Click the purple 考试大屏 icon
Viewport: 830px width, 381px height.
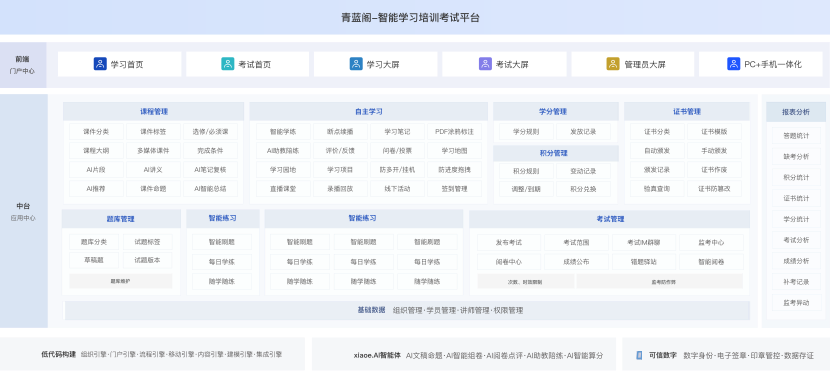485,64
